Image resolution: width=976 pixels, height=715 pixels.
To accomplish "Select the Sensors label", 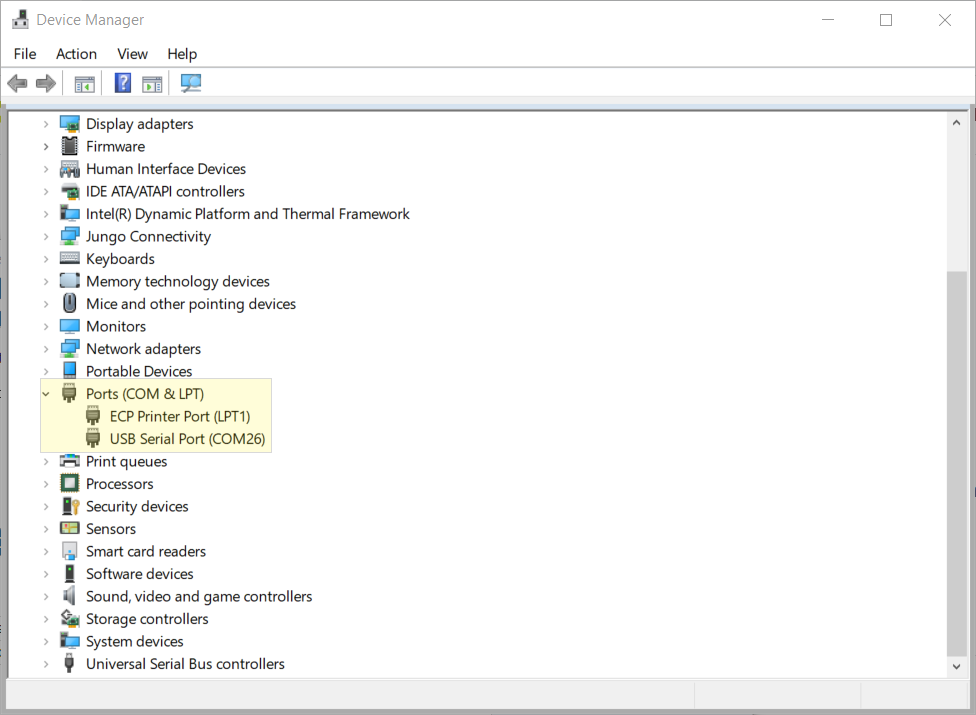I will pos(111,529).
